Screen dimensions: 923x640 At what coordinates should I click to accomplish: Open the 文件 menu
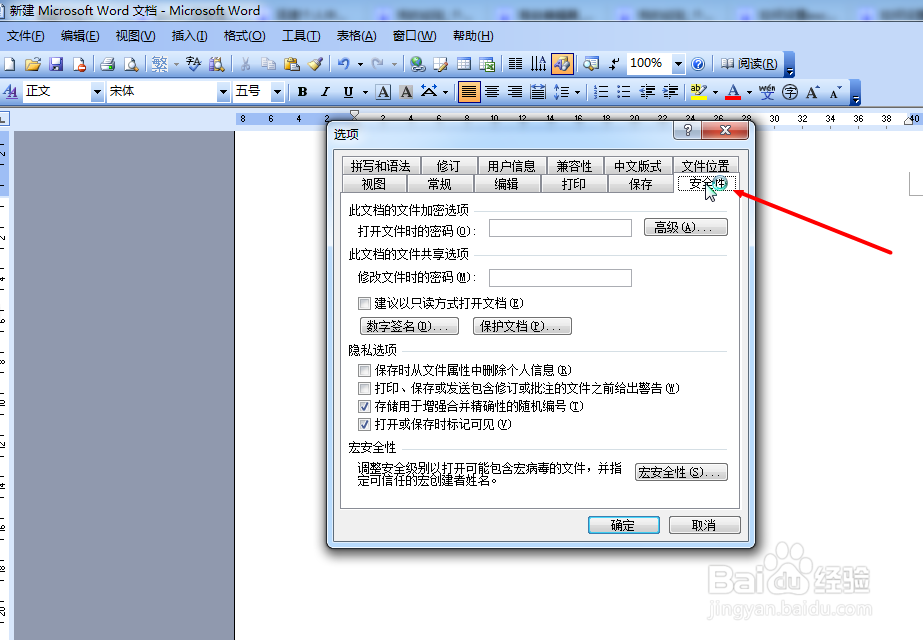coord(25,36)
